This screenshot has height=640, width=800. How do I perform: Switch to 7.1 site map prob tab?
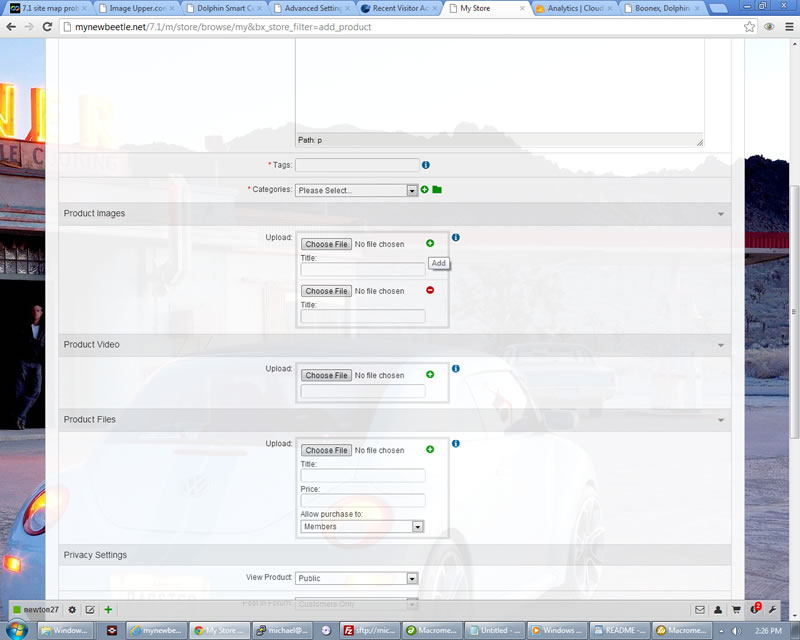tap(48, 8)
